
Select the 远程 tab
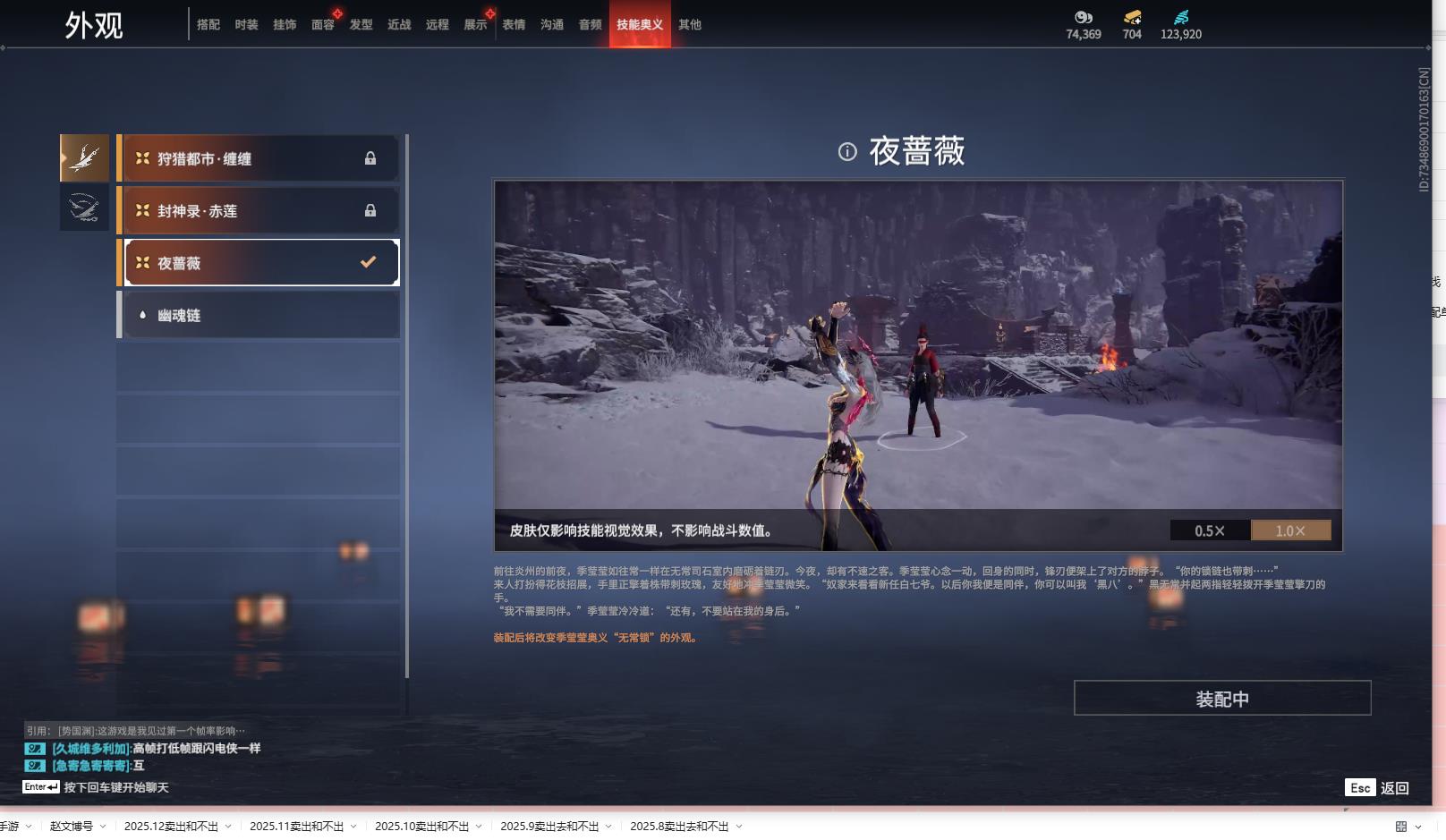point(438,25)
